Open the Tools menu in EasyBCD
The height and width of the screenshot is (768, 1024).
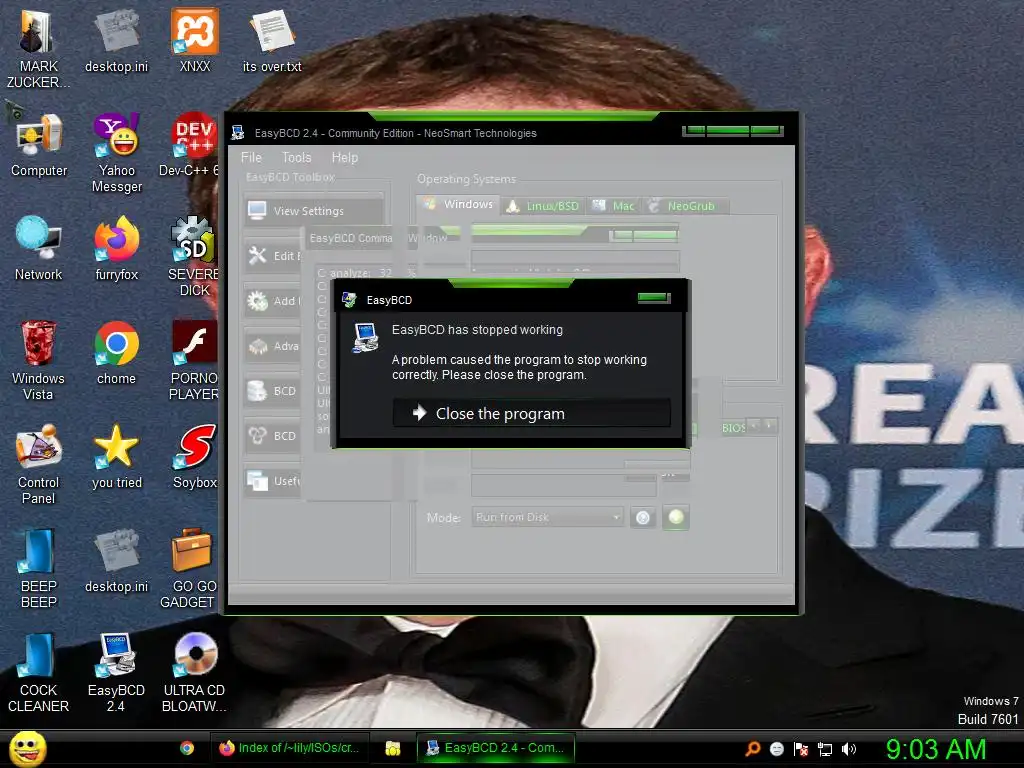296,157
